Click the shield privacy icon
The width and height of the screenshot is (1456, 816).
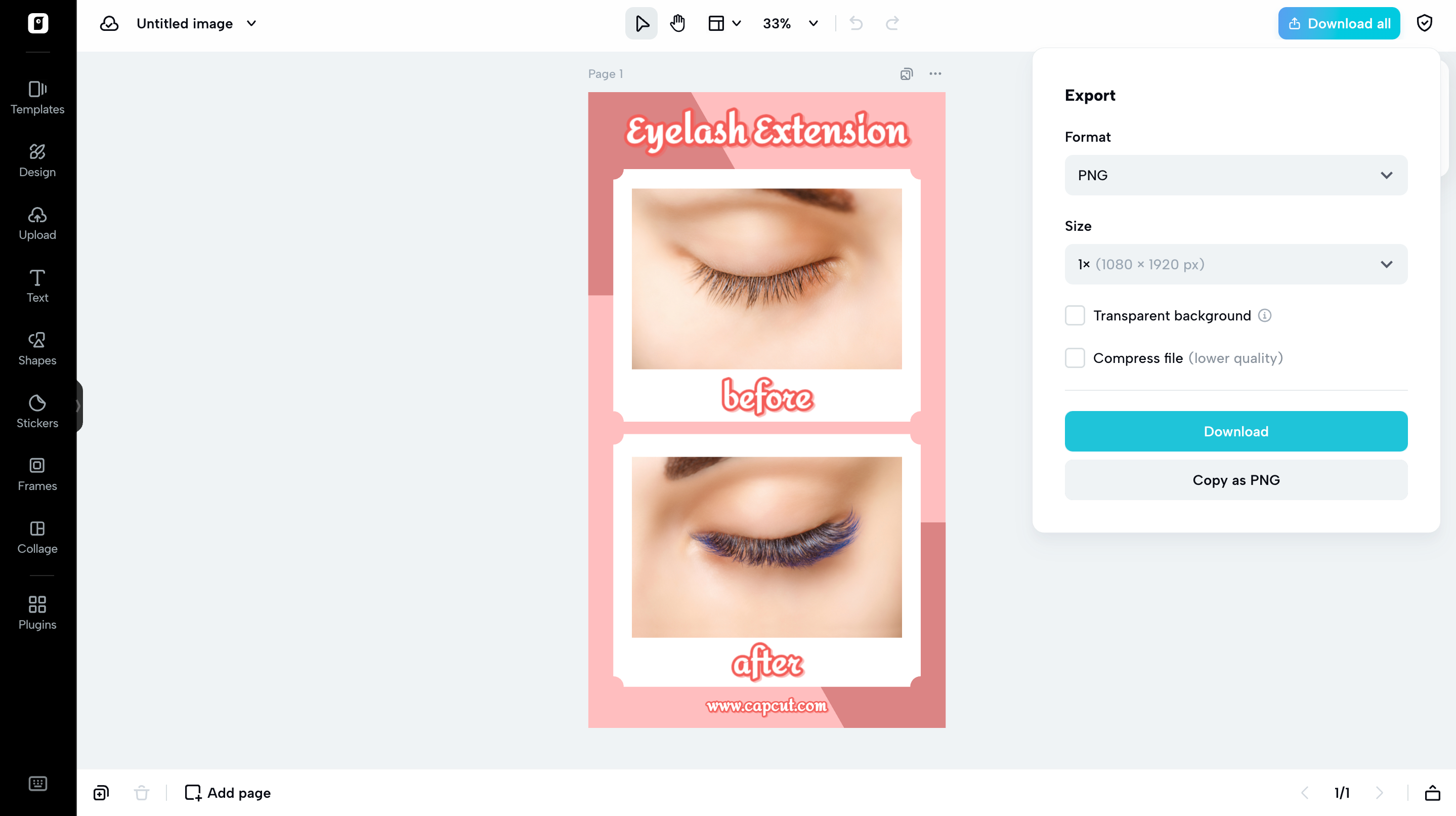pos(1424,23)
